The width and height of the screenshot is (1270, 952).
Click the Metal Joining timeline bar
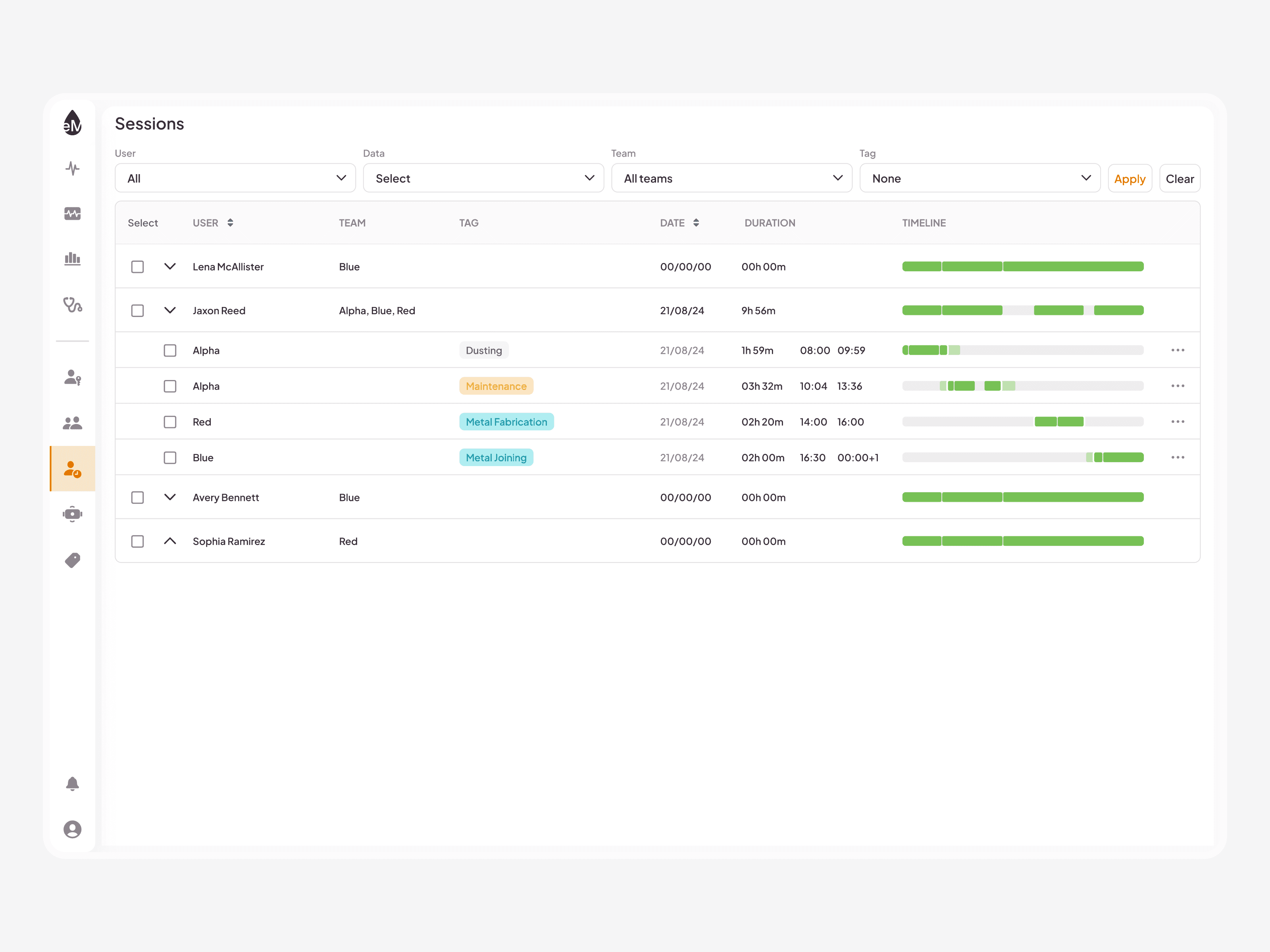click(x=1023, y=457)
